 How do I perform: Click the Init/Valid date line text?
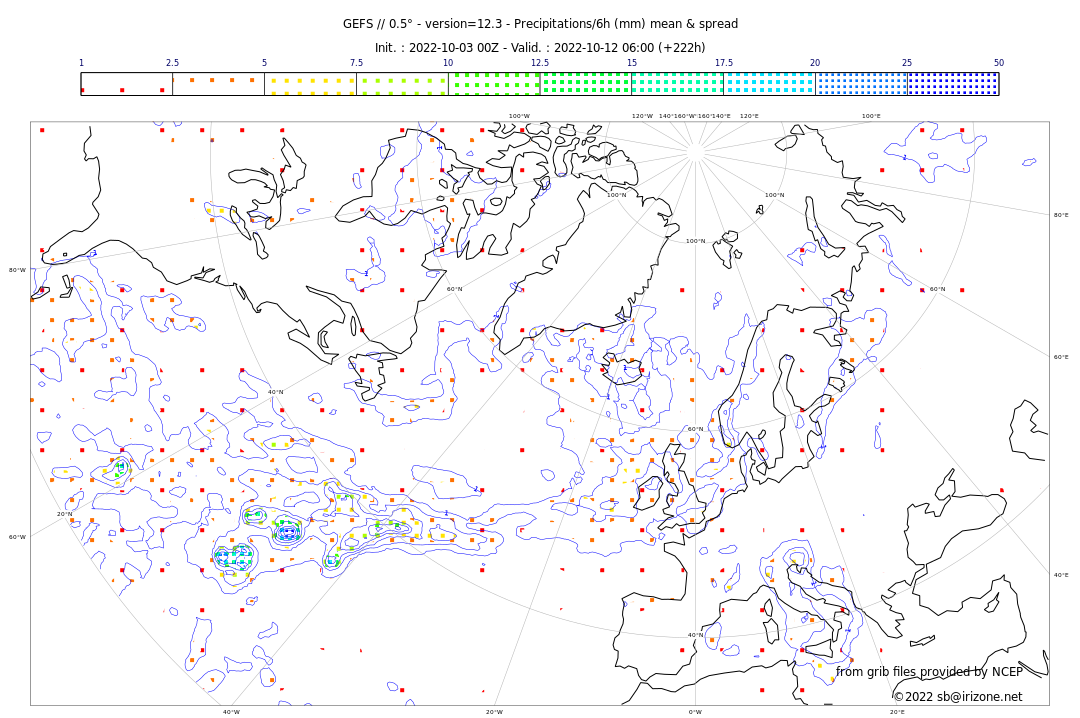[x=540, y=48]
